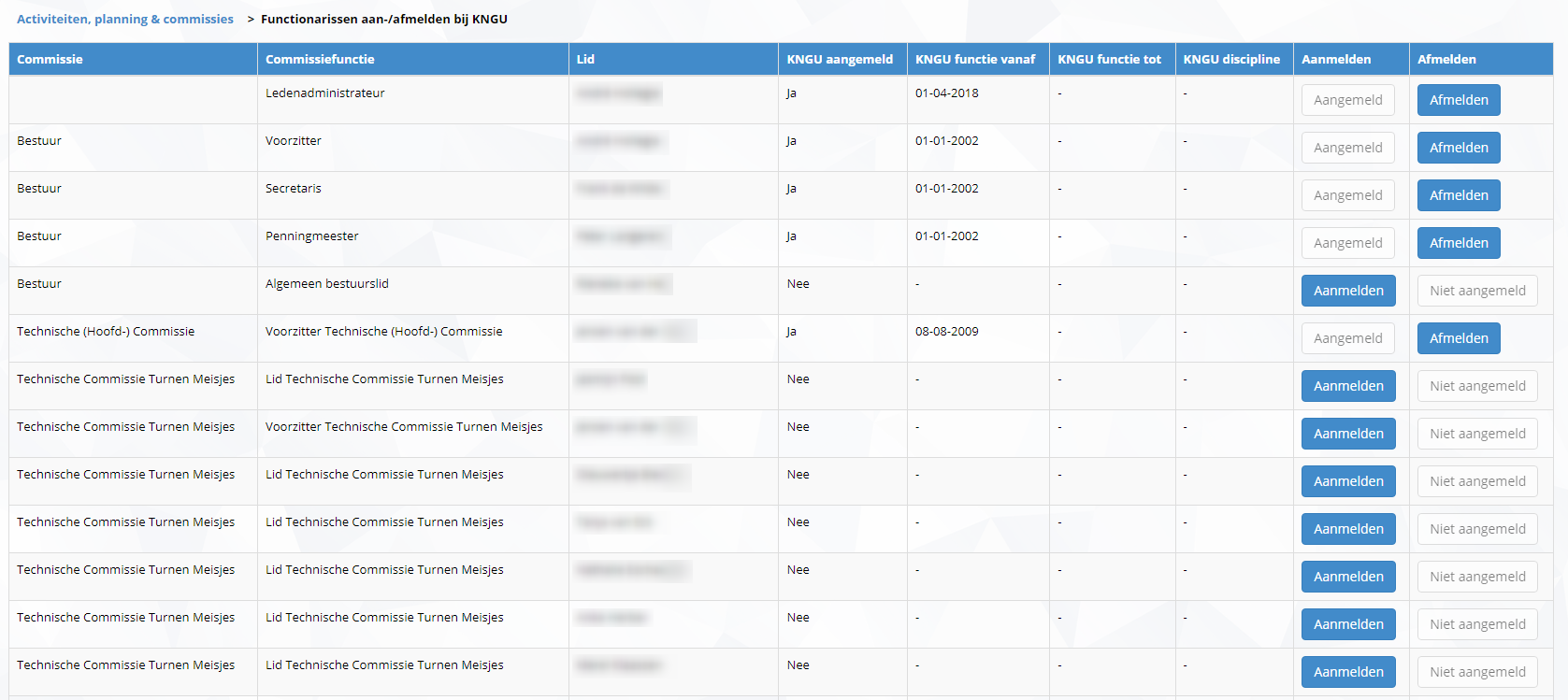Click the Afmelden column header
This screenshot has width=1568, height=700.
click(x=1446, y=59)
